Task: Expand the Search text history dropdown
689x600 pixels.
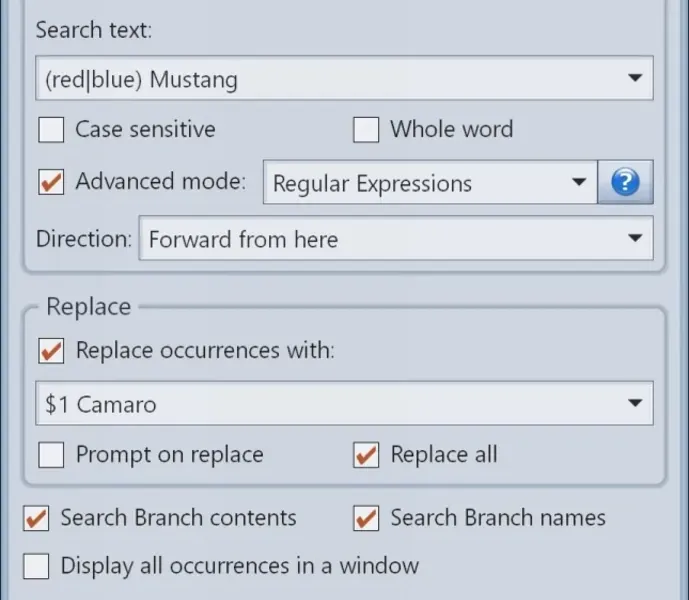Action: [634, 78]
